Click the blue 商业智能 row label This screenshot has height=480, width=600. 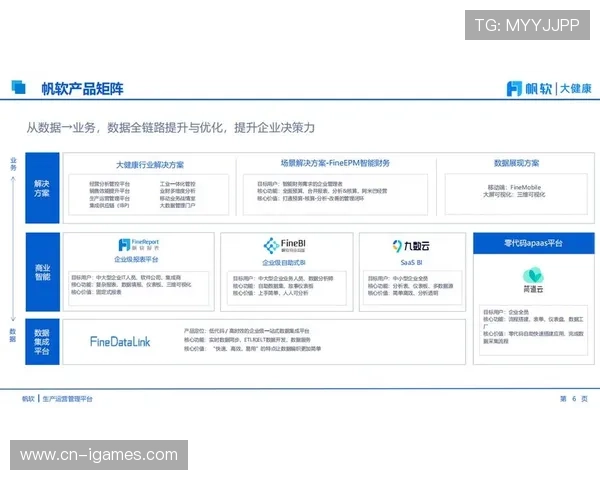click(42, 272)
